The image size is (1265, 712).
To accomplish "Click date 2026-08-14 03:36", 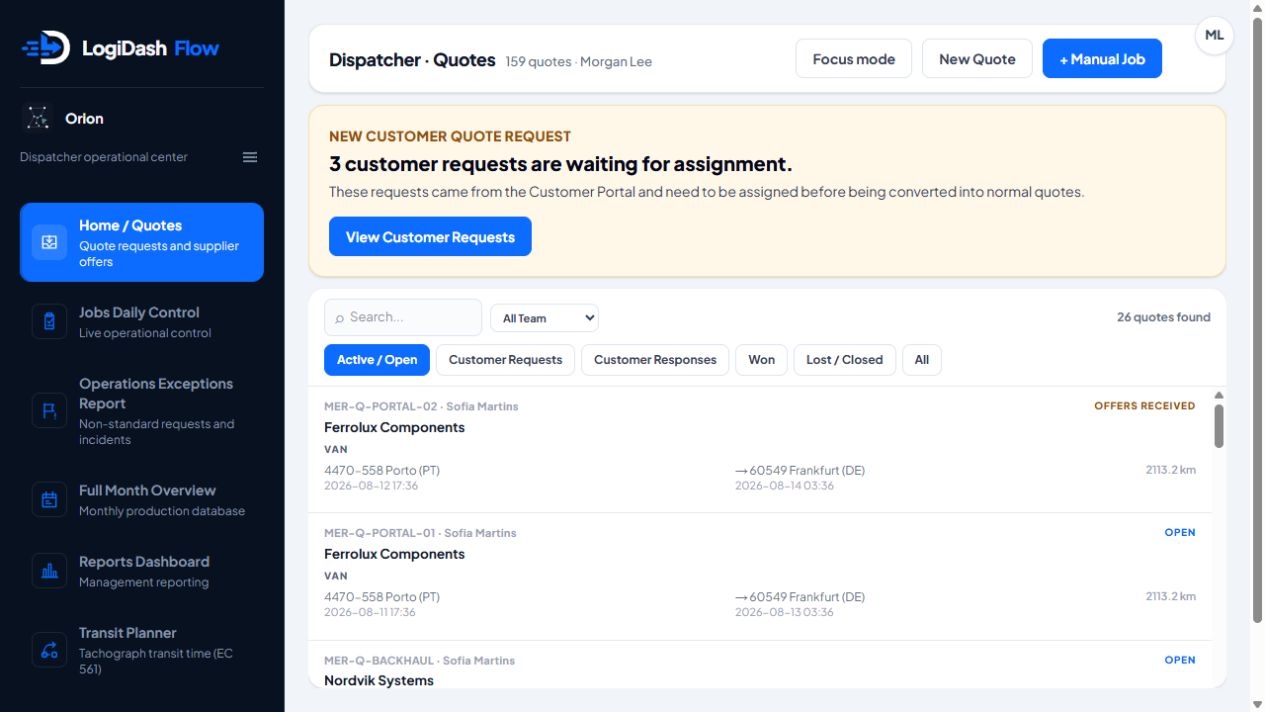I will pos(784,486).
